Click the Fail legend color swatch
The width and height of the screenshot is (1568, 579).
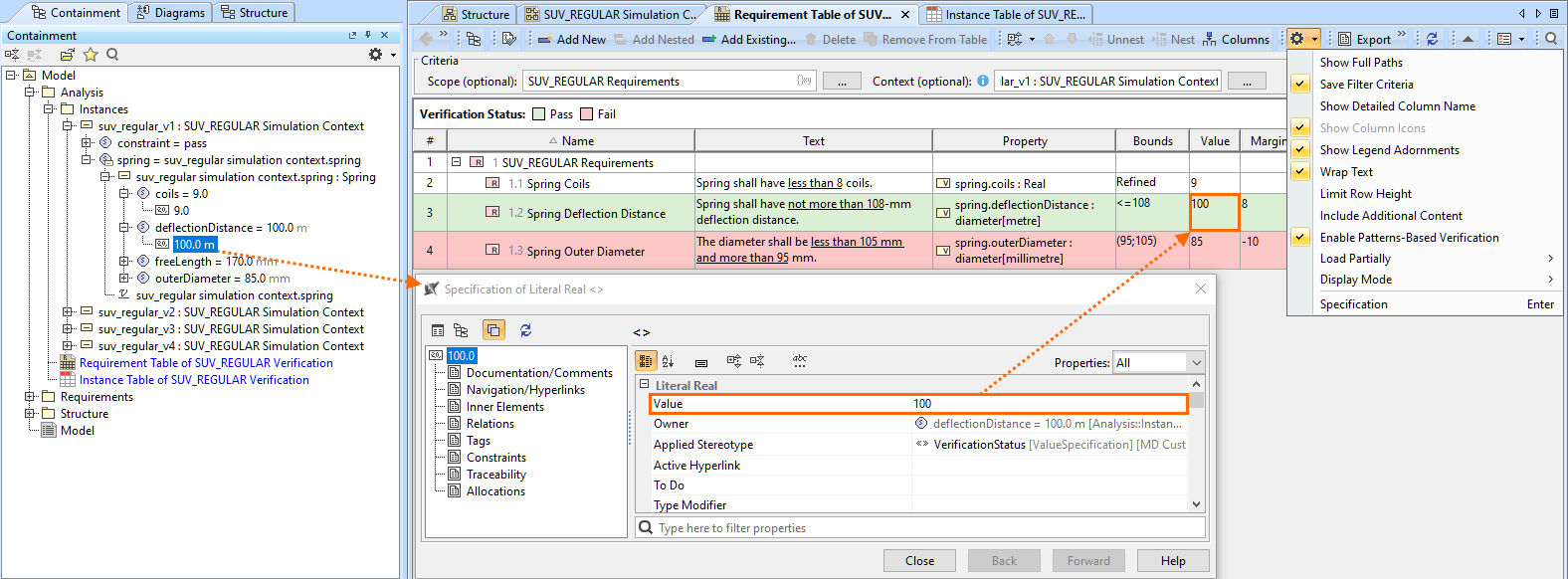coord(587,114)
